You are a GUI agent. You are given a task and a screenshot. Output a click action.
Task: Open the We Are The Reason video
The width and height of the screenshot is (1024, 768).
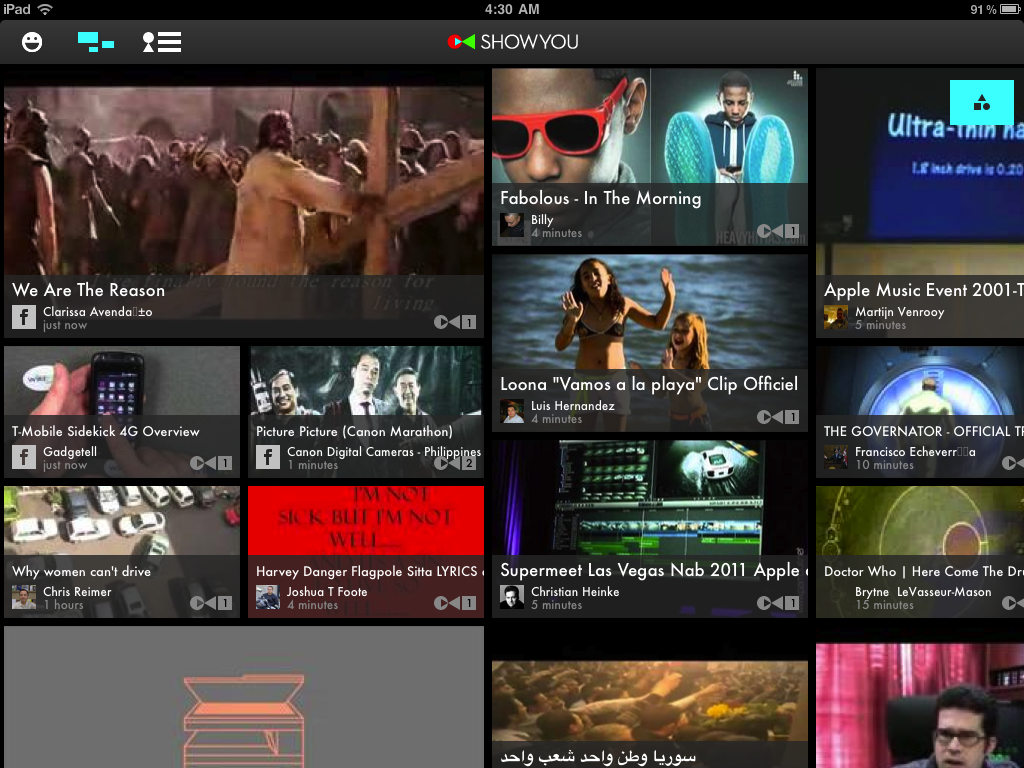(x=244, y=203)
